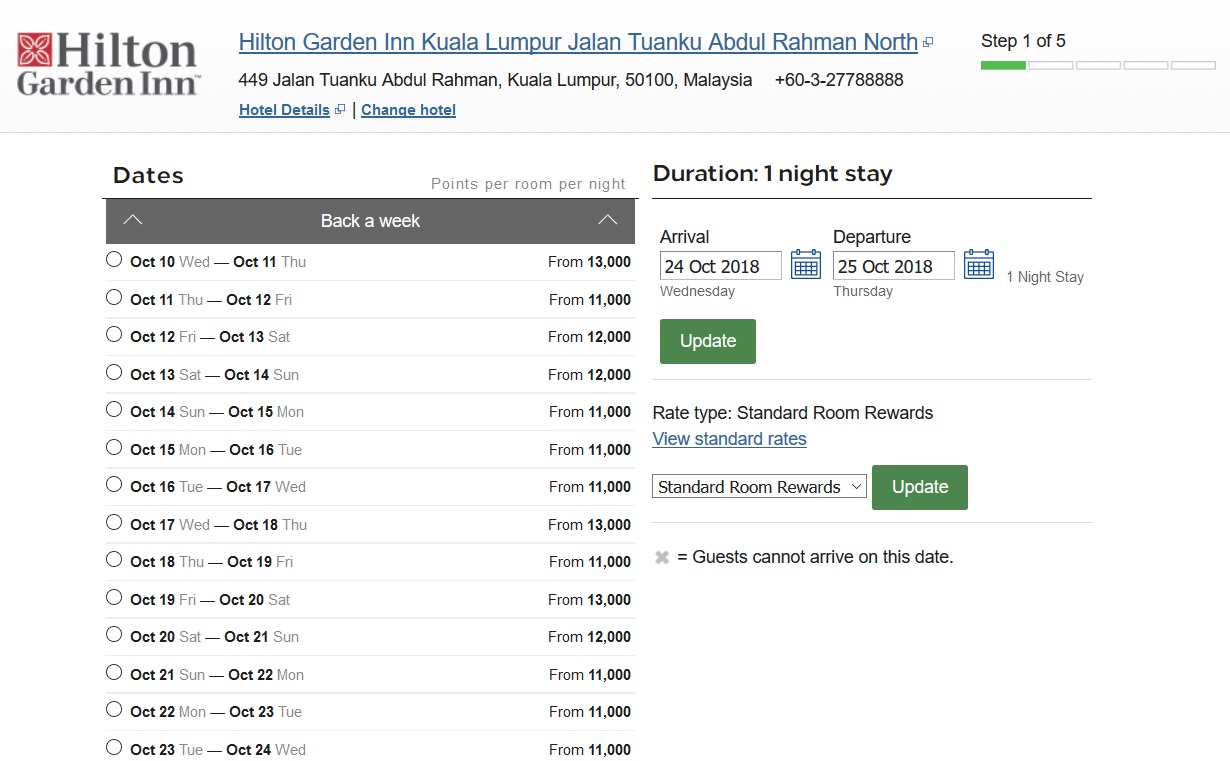The image size is (1230, 761).
Task: Click the Arrival date input field
Action: pyautogui.click(x=720, y=266)
